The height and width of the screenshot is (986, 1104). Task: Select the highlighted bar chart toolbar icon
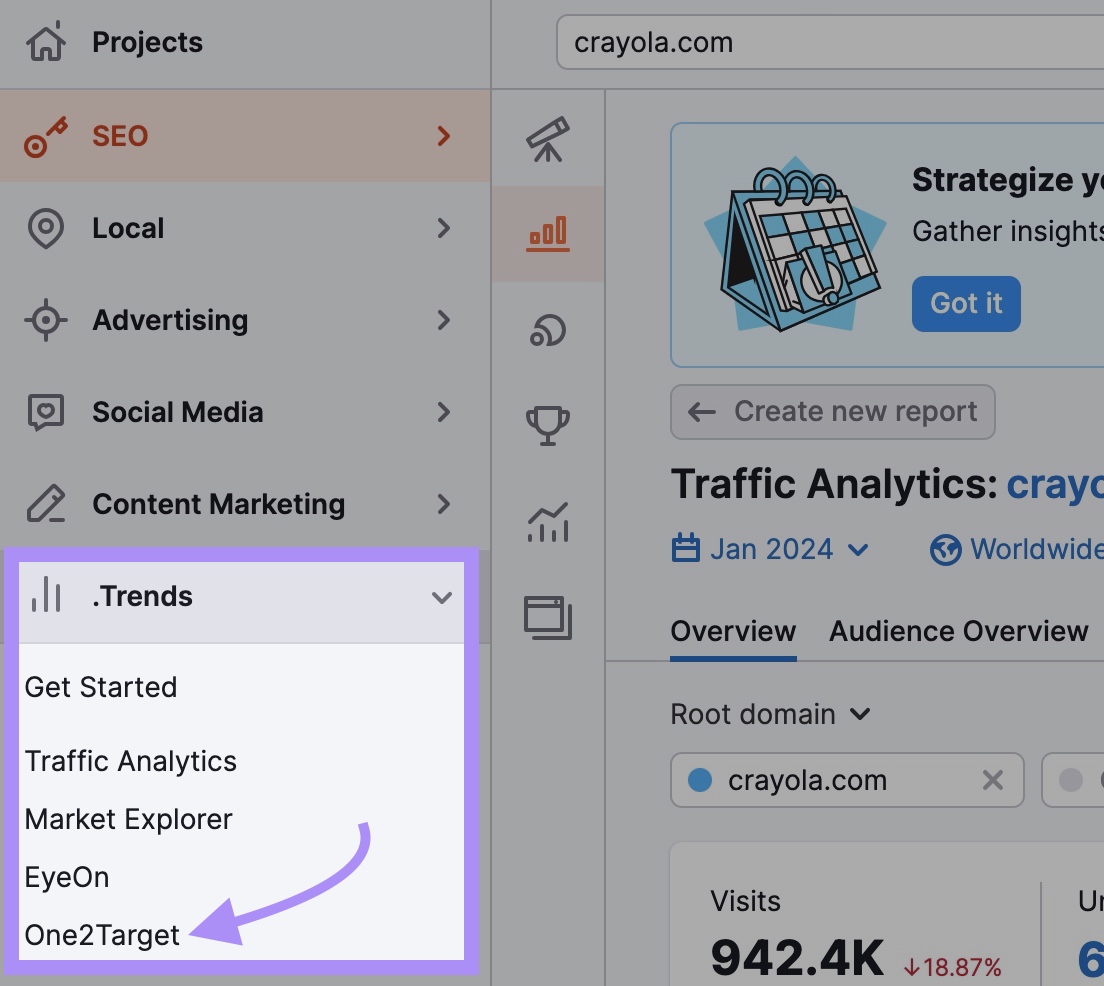(547, 234)
